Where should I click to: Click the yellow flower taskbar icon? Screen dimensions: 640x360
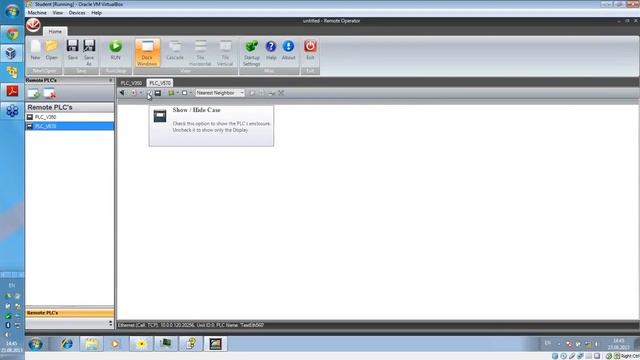(x=141, y=344)
